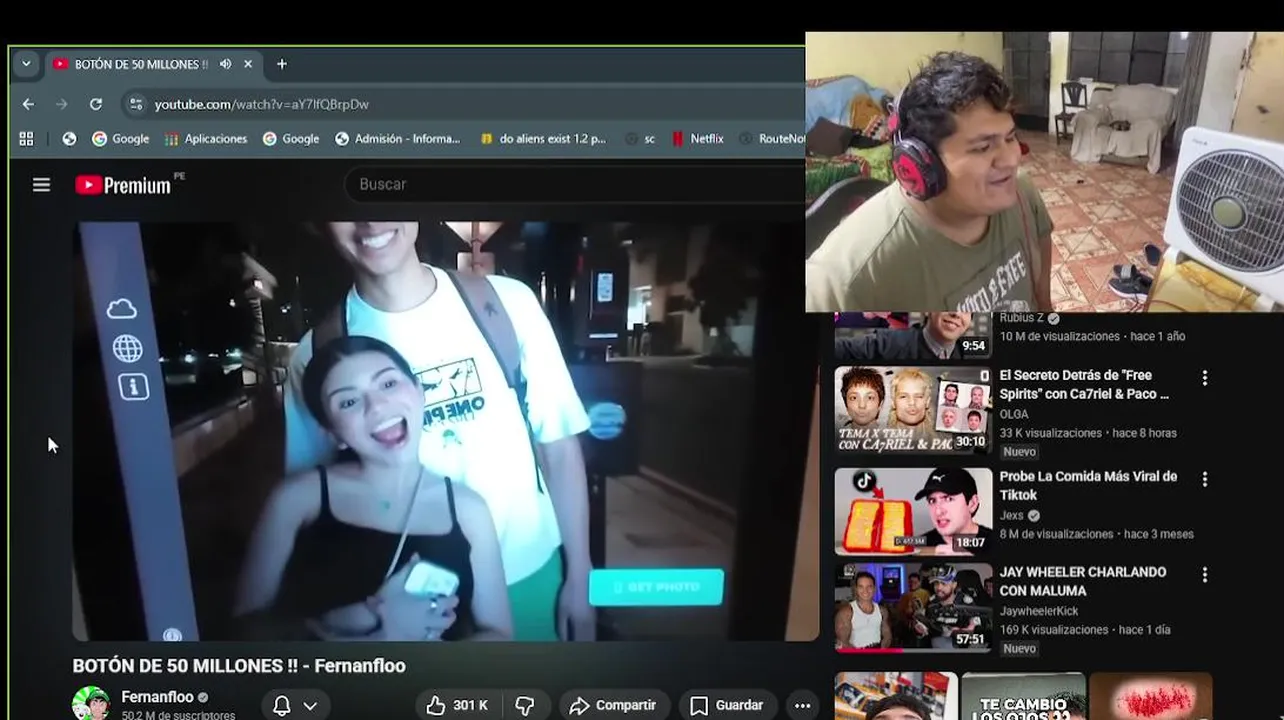Open the first Google bookmark
This screenshot has width=1284, height=720.
click(x=120, y=139)
